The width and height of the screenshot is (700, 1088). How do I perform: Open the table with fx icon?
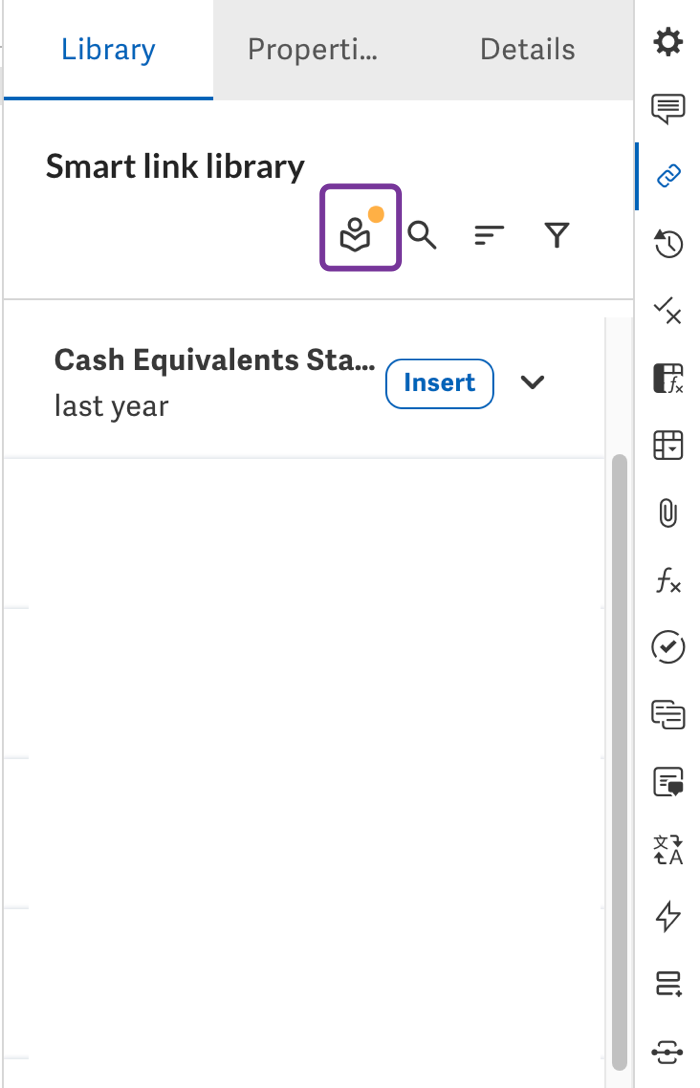pyautogui.click(x=667, y=378)
